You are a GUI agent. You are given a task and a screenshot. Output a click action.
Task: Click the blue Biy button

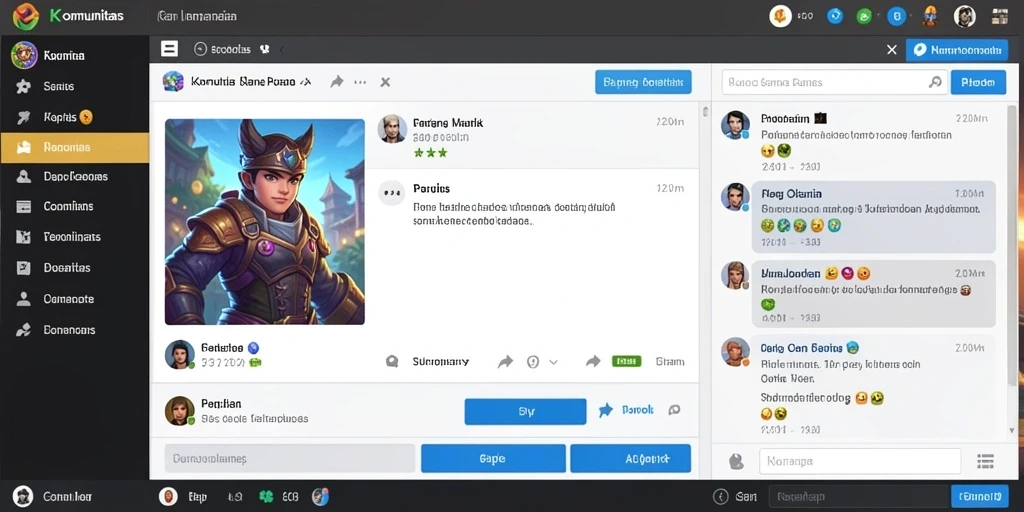[526, 411]
